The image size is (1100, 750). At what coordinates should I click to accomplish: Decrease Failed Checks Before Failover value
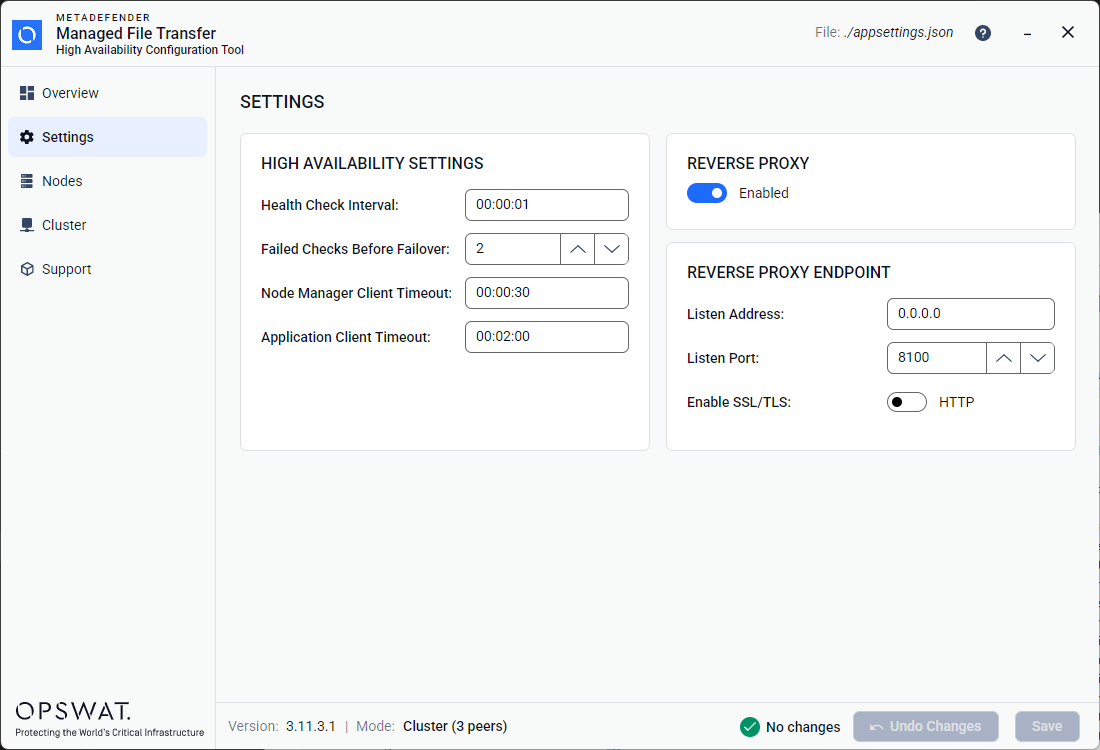coord(611,249)
